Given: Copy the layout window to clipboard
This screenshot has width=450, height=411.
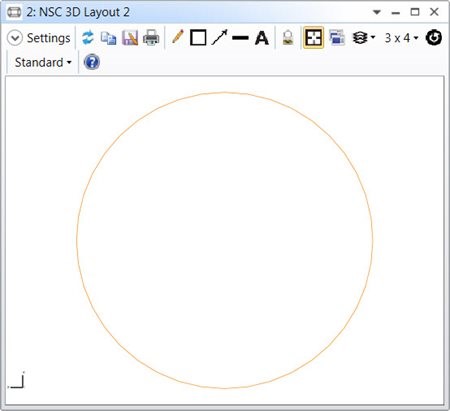Looking at the screenshot, I should click(109, 38).
